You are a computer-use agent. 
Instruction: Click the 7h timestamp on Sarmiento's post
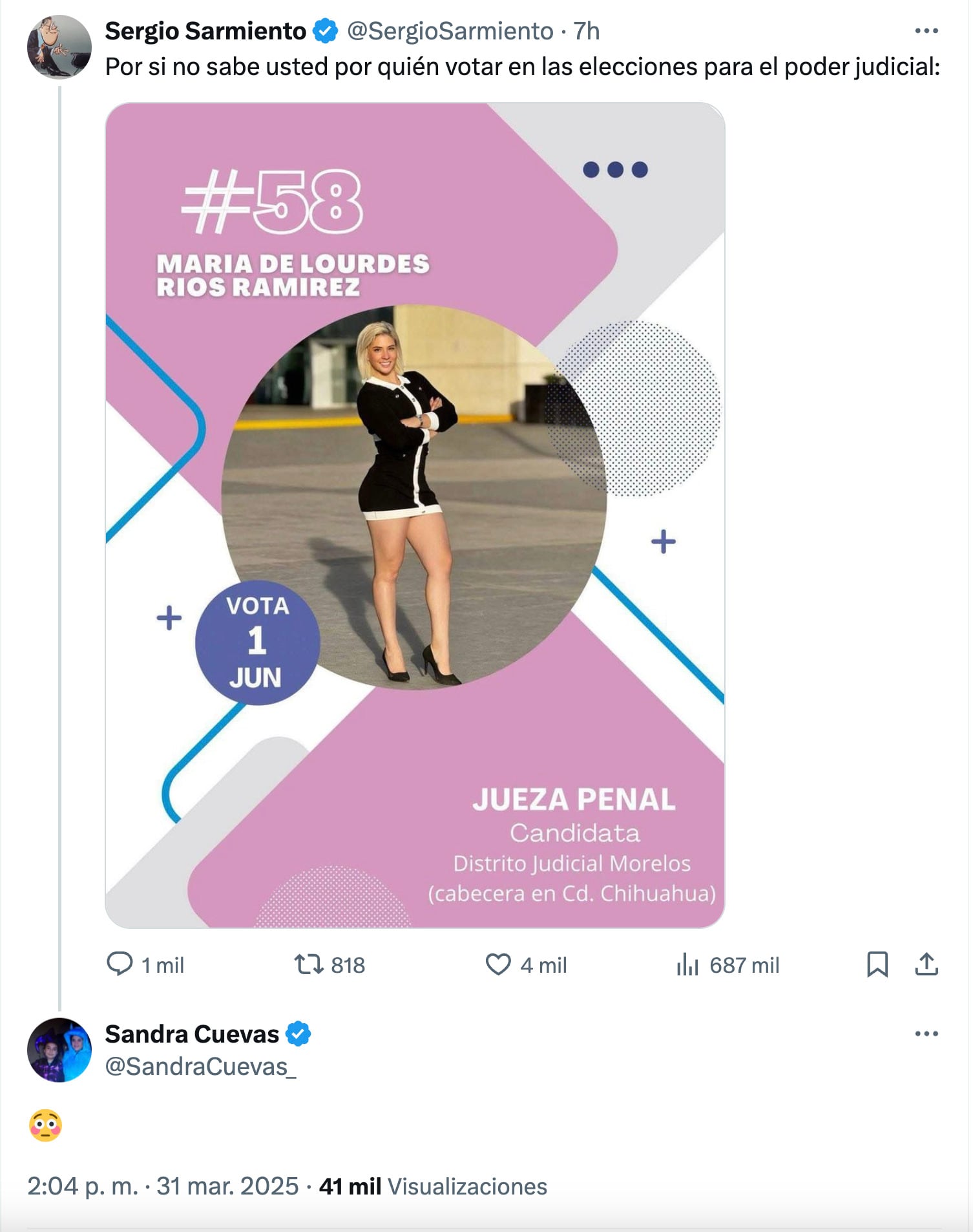(587, 31)
